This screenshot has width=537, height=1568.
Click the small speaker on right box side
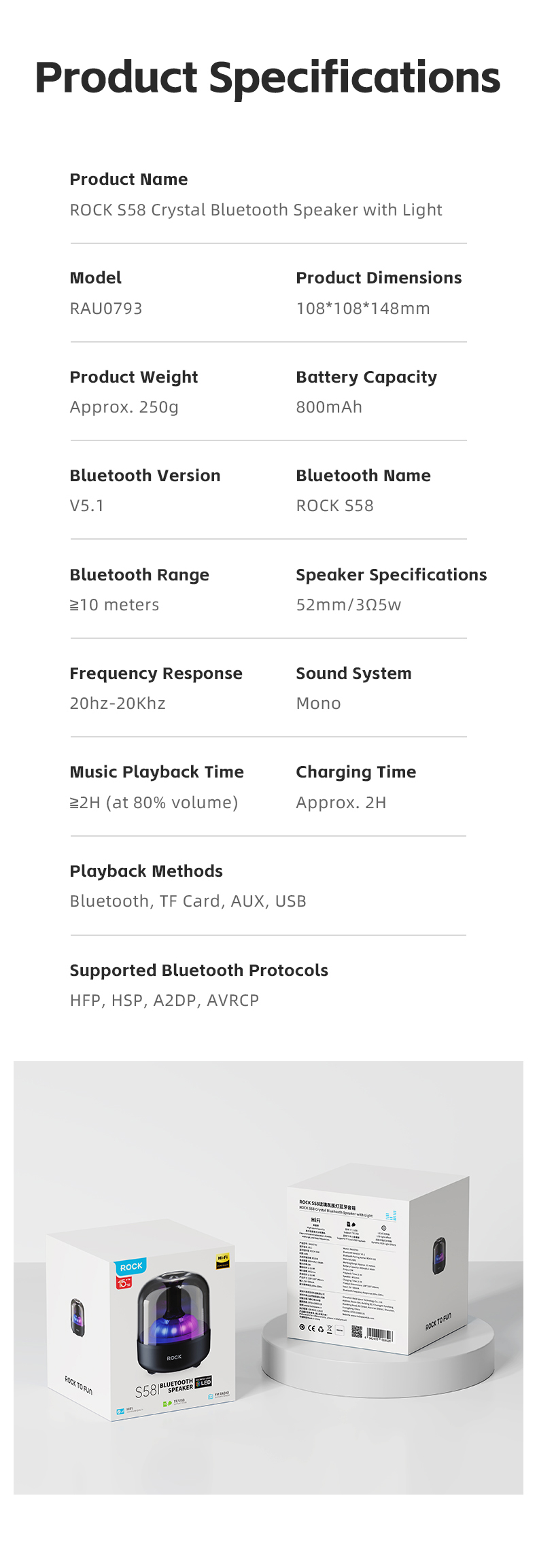pyautogui.click(x=440, y=1255)
